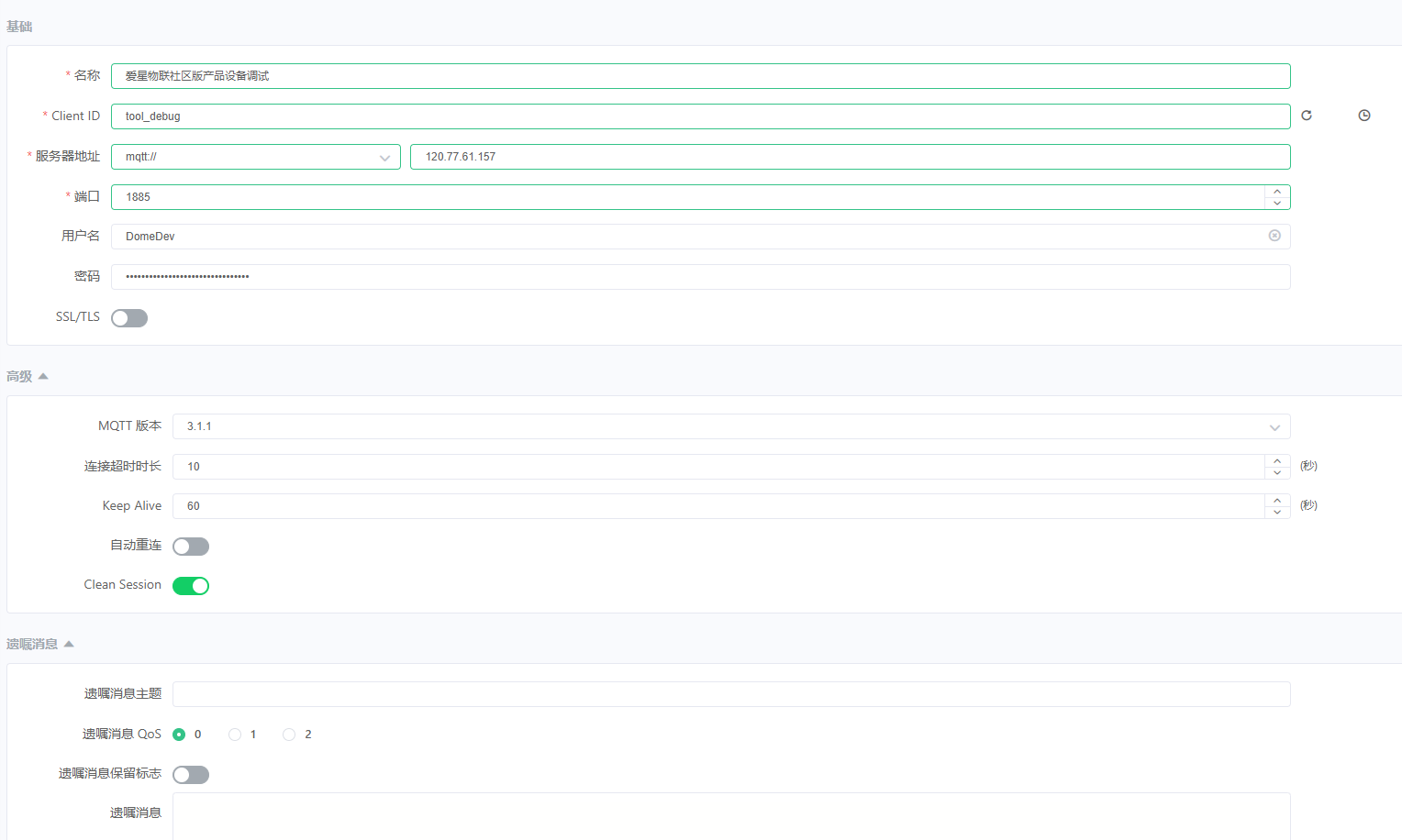Increase 连接超时时长 with up arrow

tap(1277, 461)
